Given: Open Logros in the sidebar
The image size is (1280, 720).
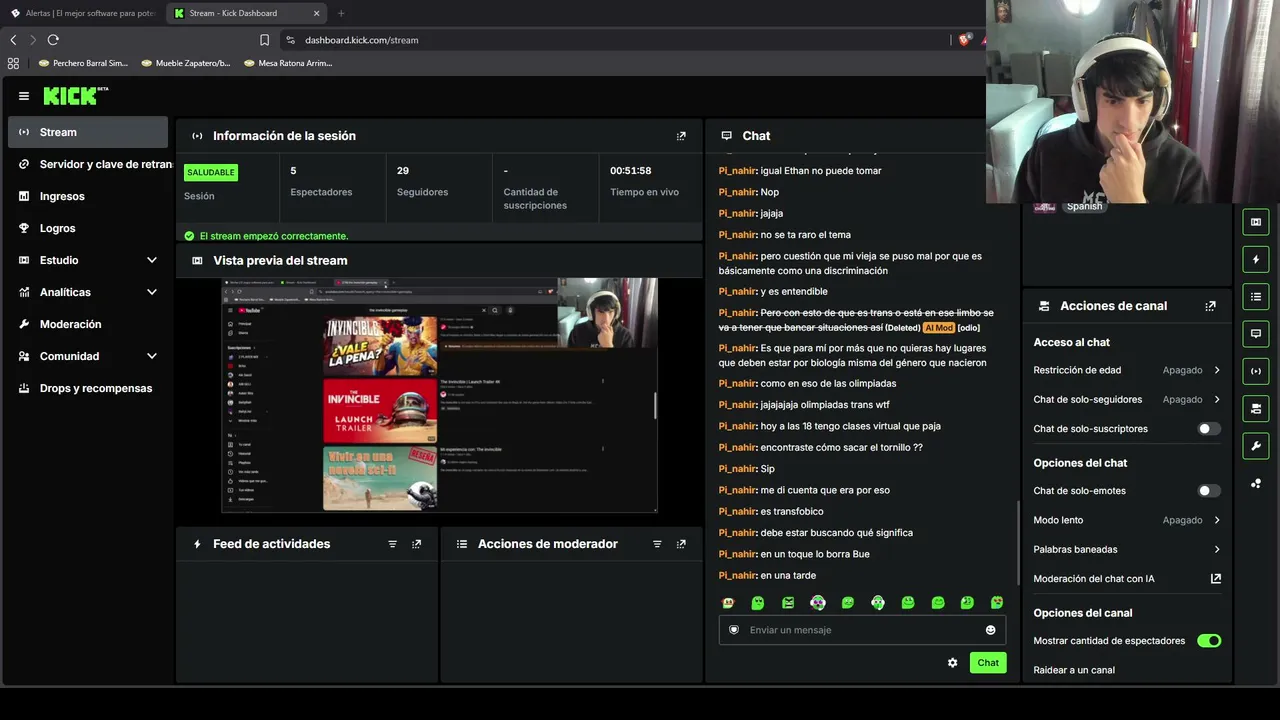Looking at the screenshot, I should [x=88, y=228].
